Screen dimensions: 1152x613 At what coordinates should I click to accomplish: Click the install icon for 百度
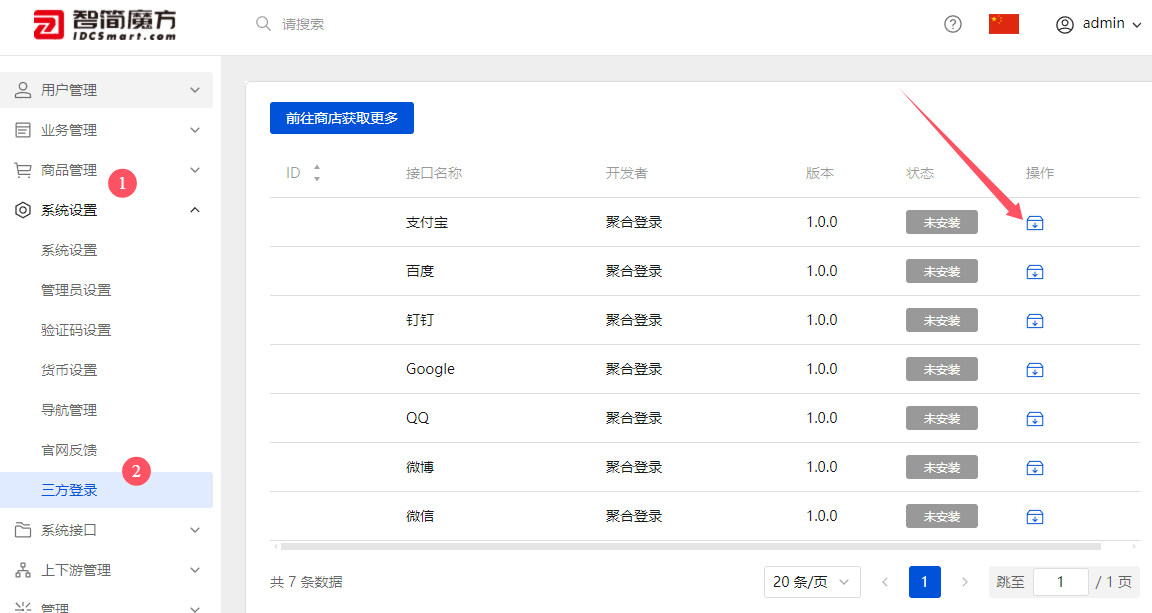(x=1035, y=271)
